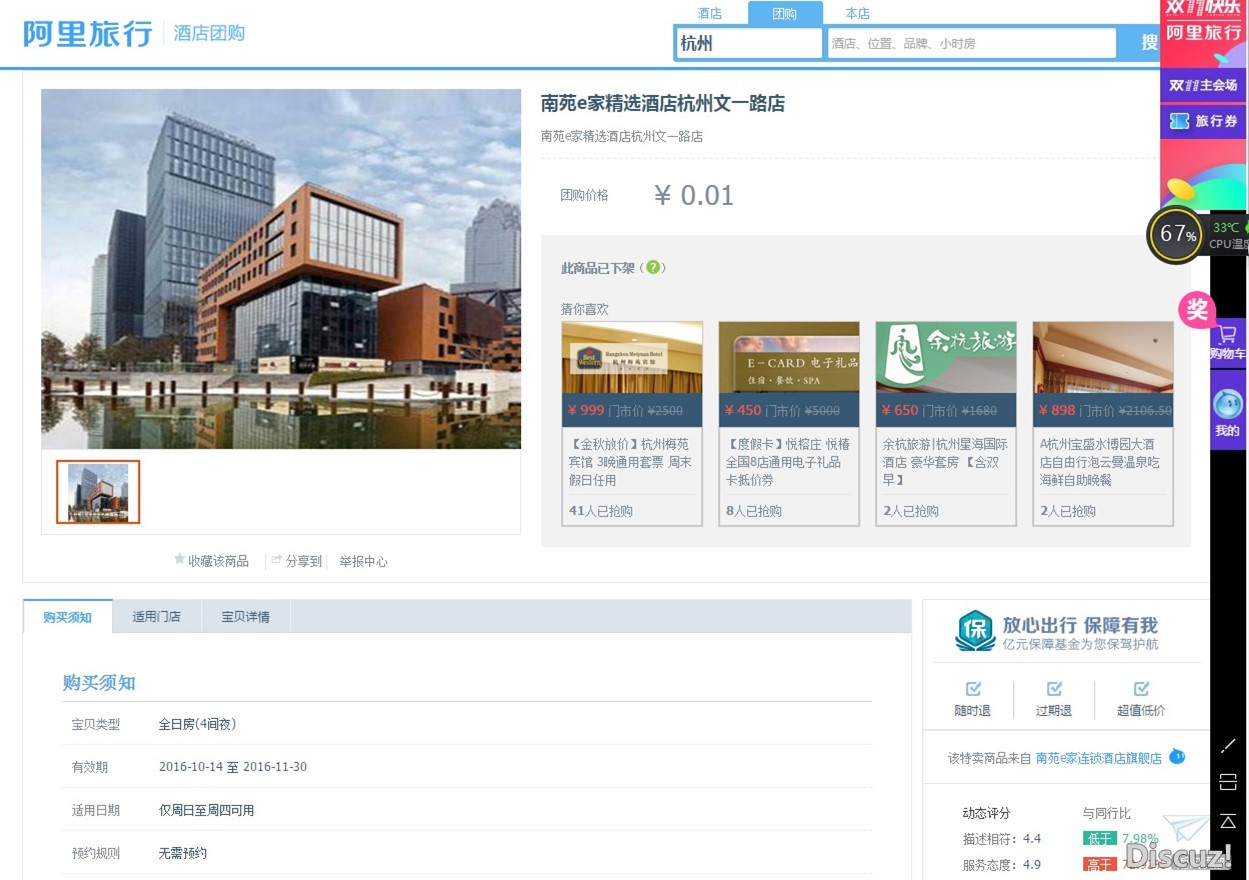Open the 适用门店 tab
This screenshot has height=880, width=1249.
pos(157,617)
